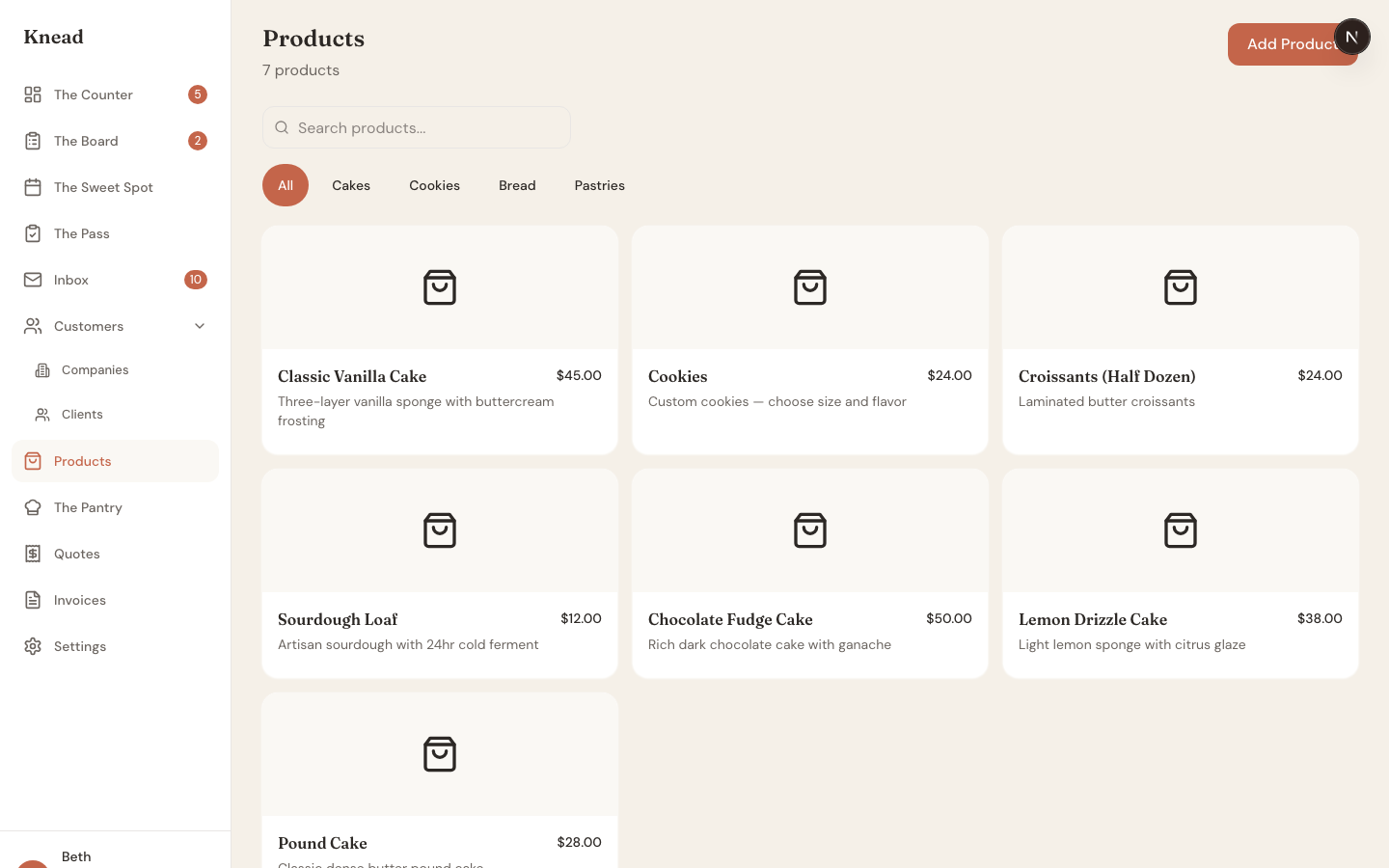Viewport: 1389px width, 868px height.
Task: Open the Settings gear icon
Action: pyautogui.click(x=33, y=646)
